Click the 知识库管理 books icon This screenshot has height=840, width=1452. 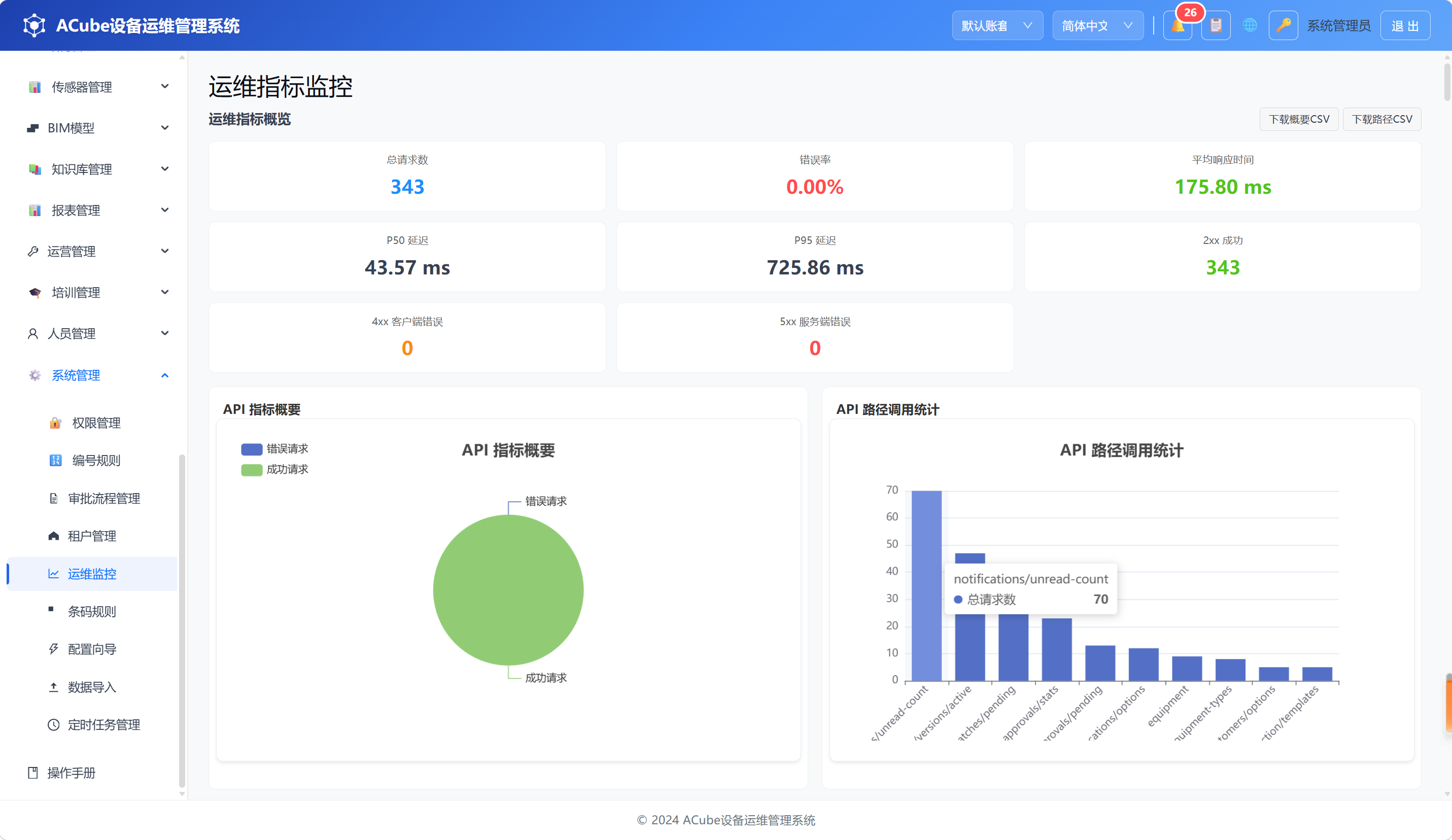click(x=34, y=169)
